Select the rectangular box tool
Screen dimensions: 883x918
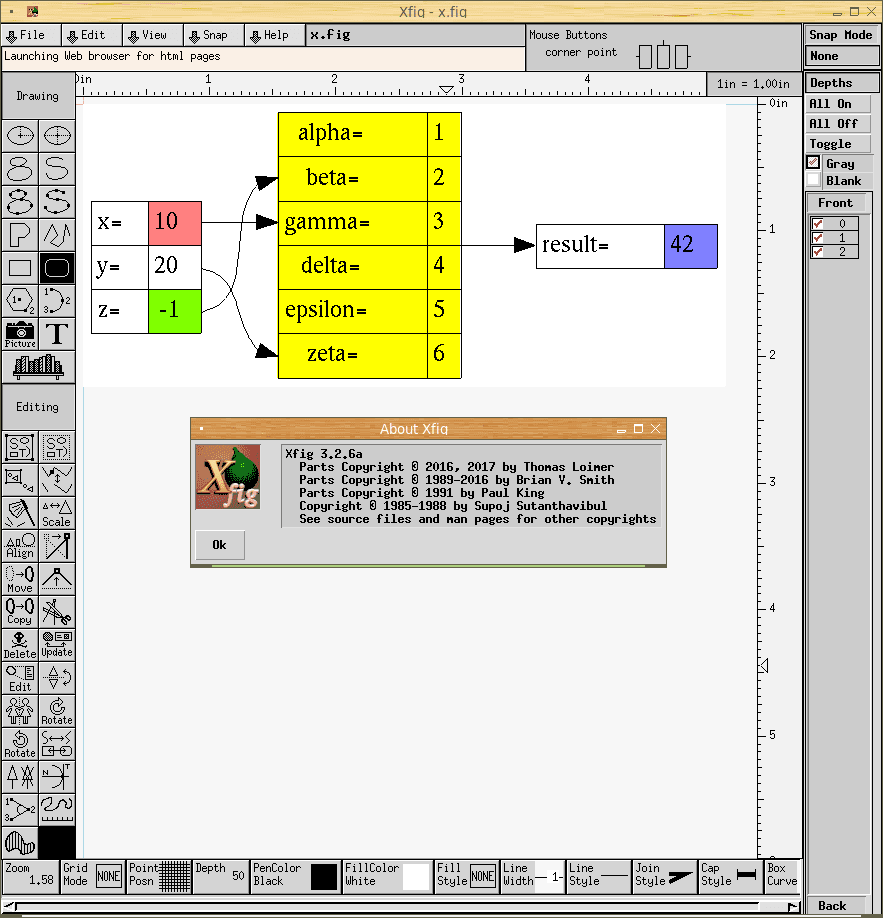20,268
